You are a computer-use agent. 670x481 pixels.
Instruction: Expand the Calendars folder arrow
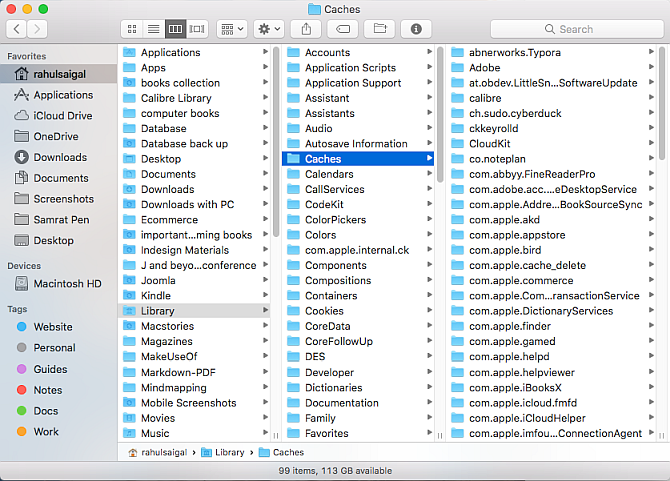(x=429, y=174)
